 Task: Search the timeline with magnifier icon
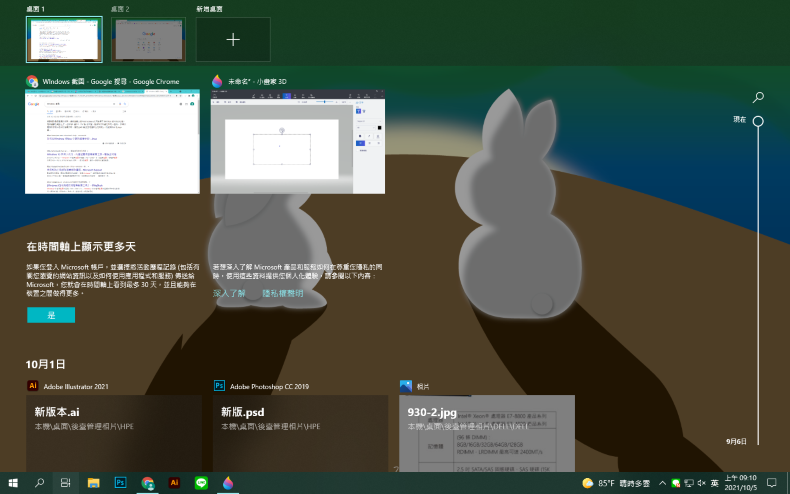pos(758,97)
